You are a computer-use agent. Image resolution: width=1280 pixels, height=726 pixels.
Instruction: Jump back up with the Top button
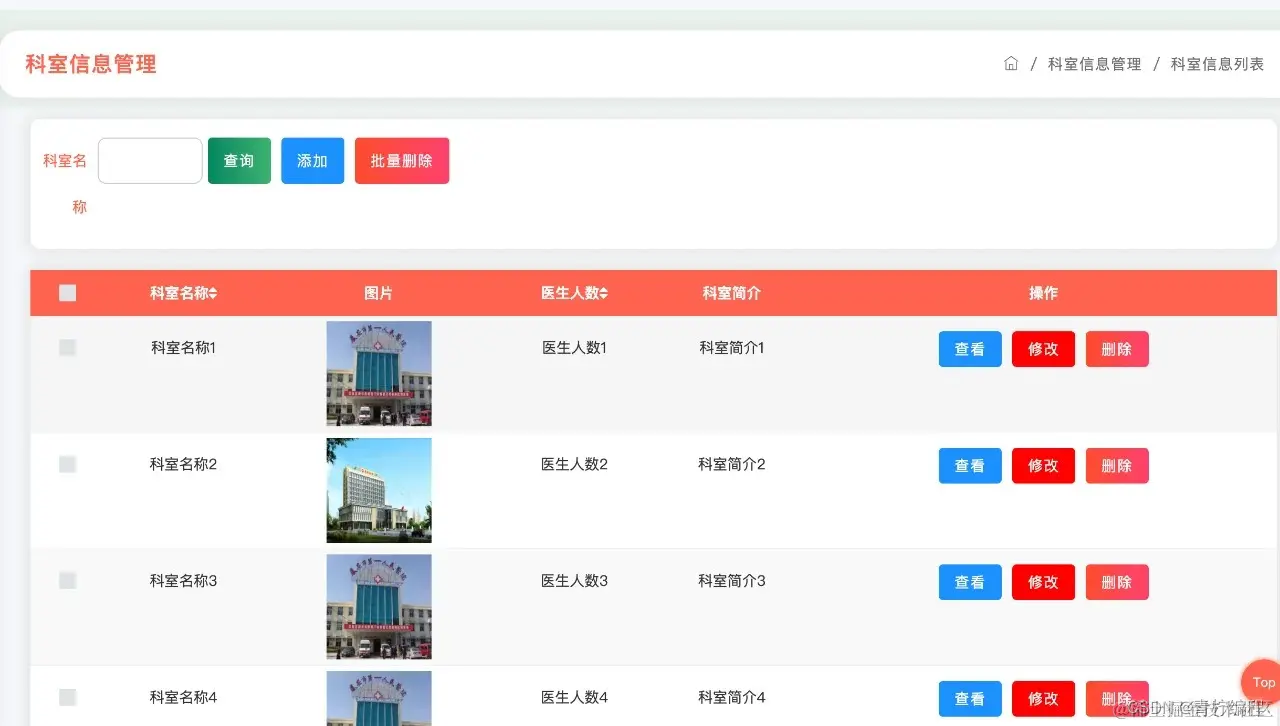click(x=1261, y=682)
